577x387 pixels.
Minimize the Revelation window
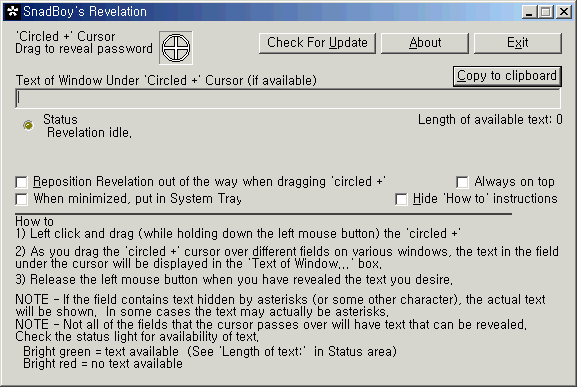[529, 12]
